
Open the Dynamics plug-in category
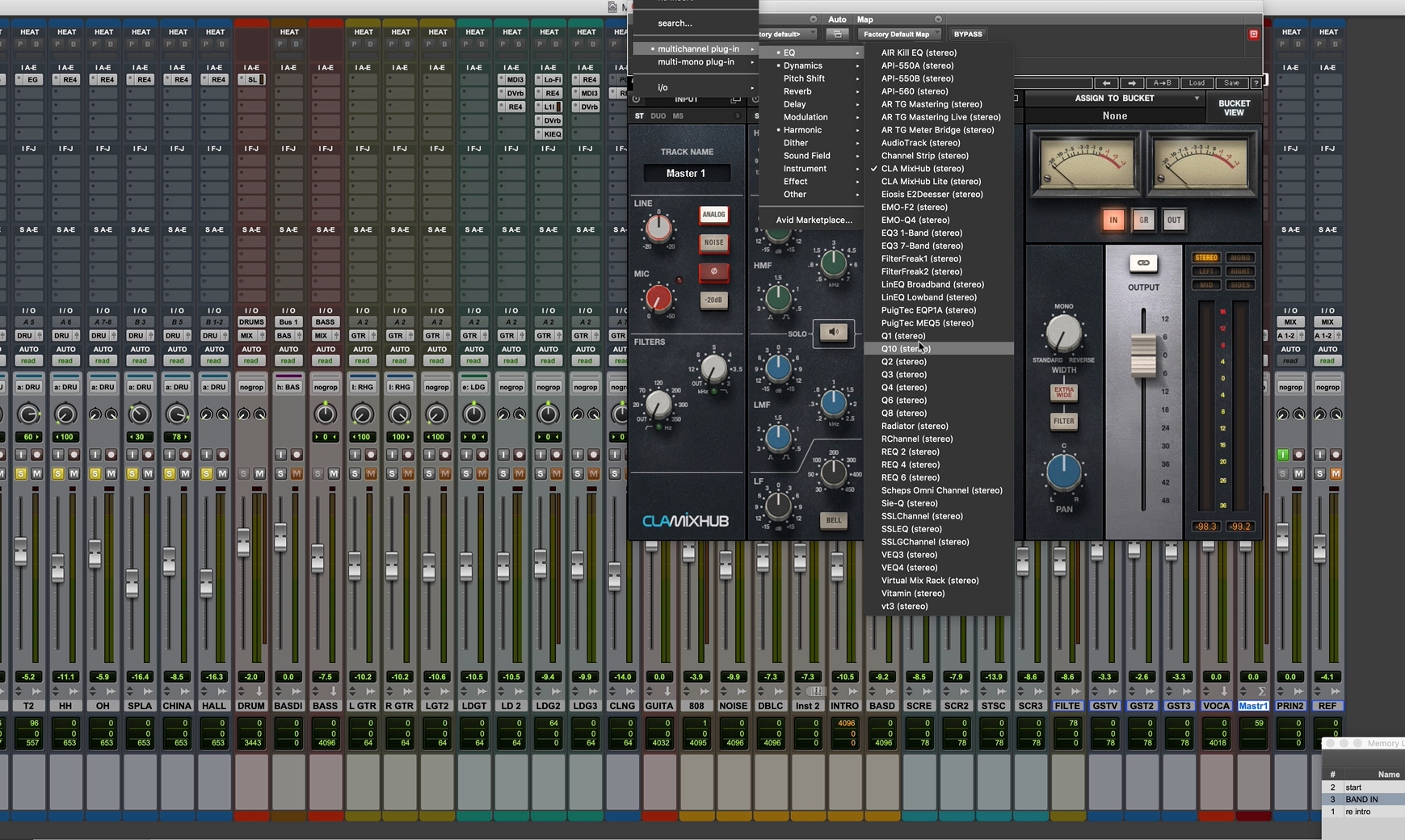(812, 65)
